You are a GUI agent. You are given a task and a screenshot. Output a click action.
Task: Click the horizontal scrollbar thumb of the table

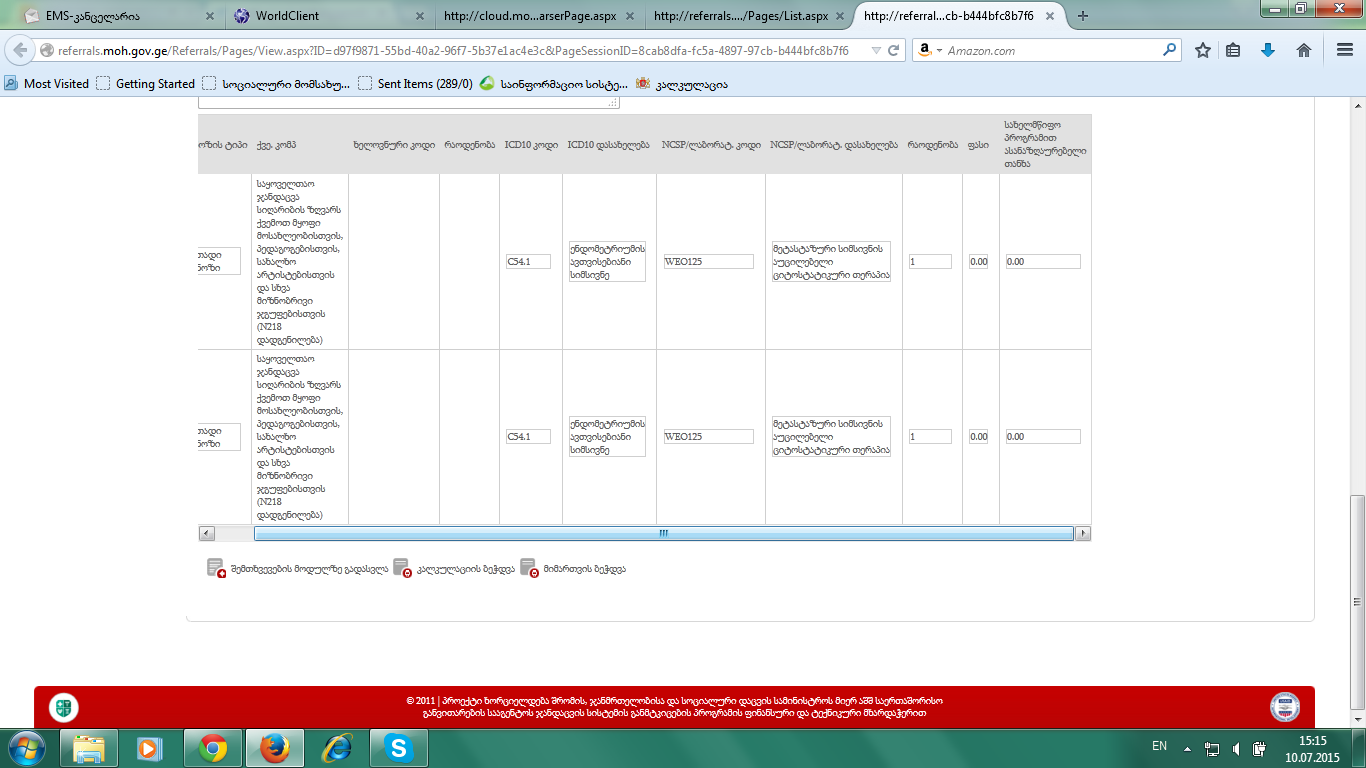click(x=663, y=534)
